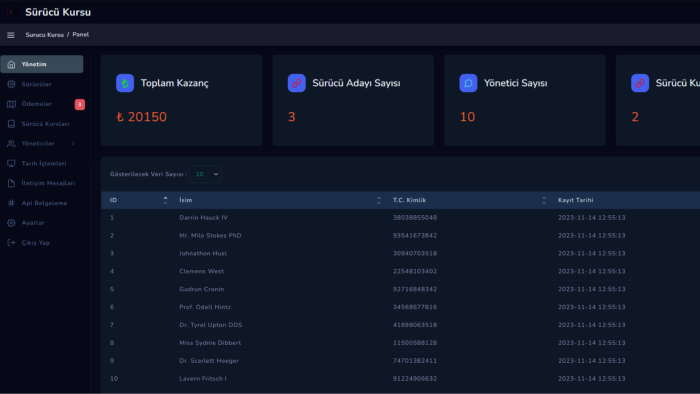This screenshot has height=394, width=700.
Task: Click T.C. Kimlik value 30940703518
Action: [x=415, y=253]
